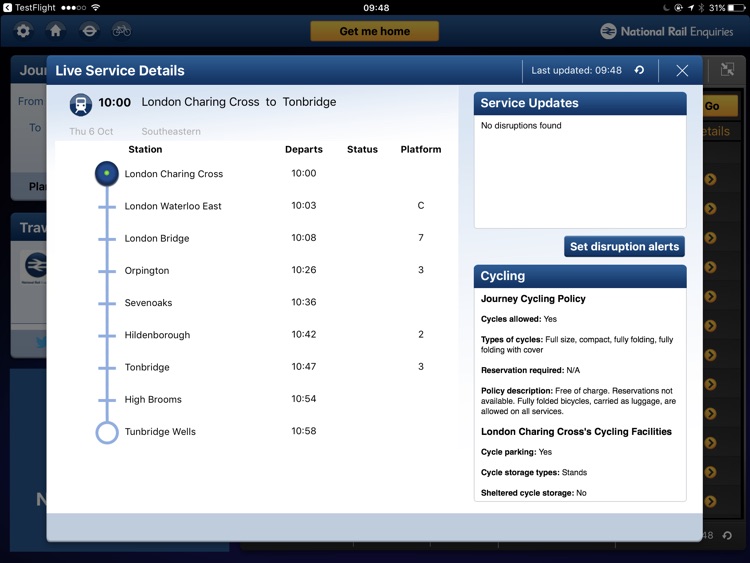This screenshot has width=750, height=563.
Task: Tap the TestFlight back arrow in status bar
Action: pos(7,8)
